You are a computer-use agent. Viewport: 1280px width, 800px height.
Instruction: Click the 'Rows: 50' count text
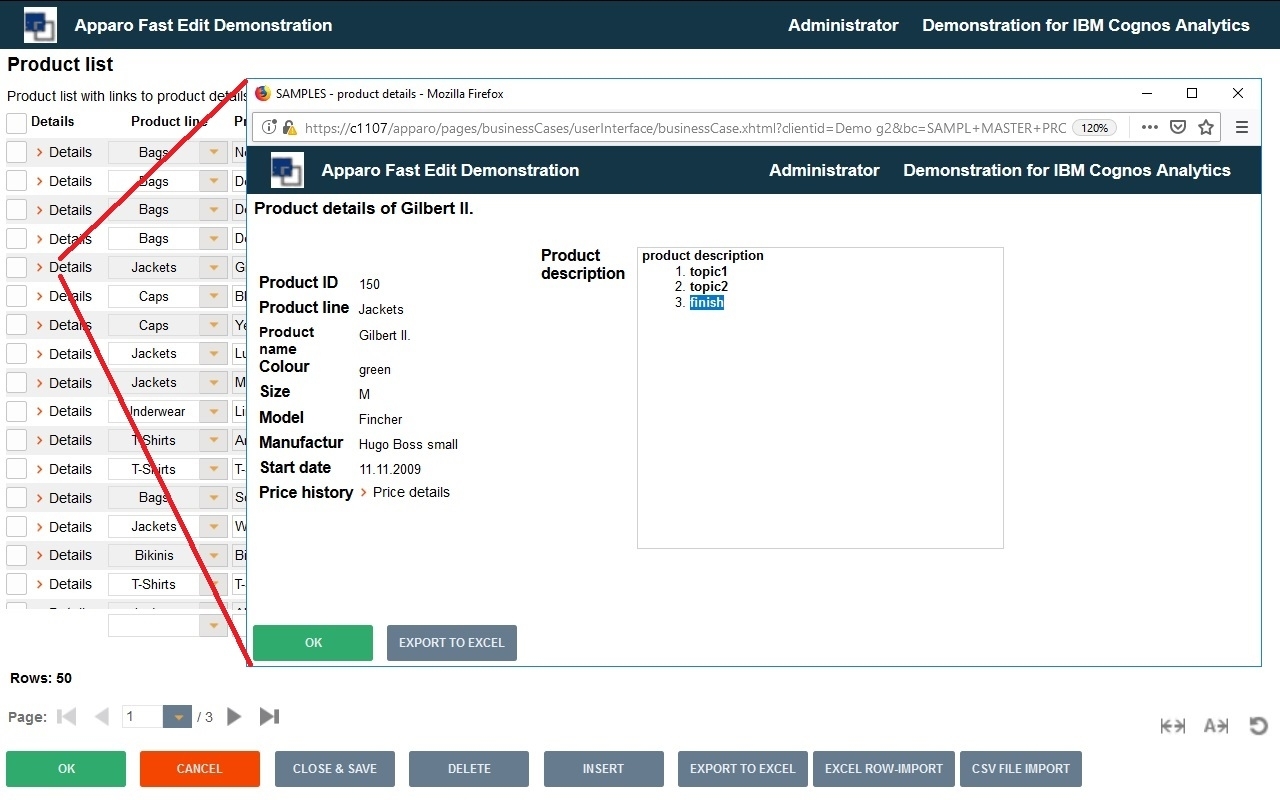(x=41, y=678)
